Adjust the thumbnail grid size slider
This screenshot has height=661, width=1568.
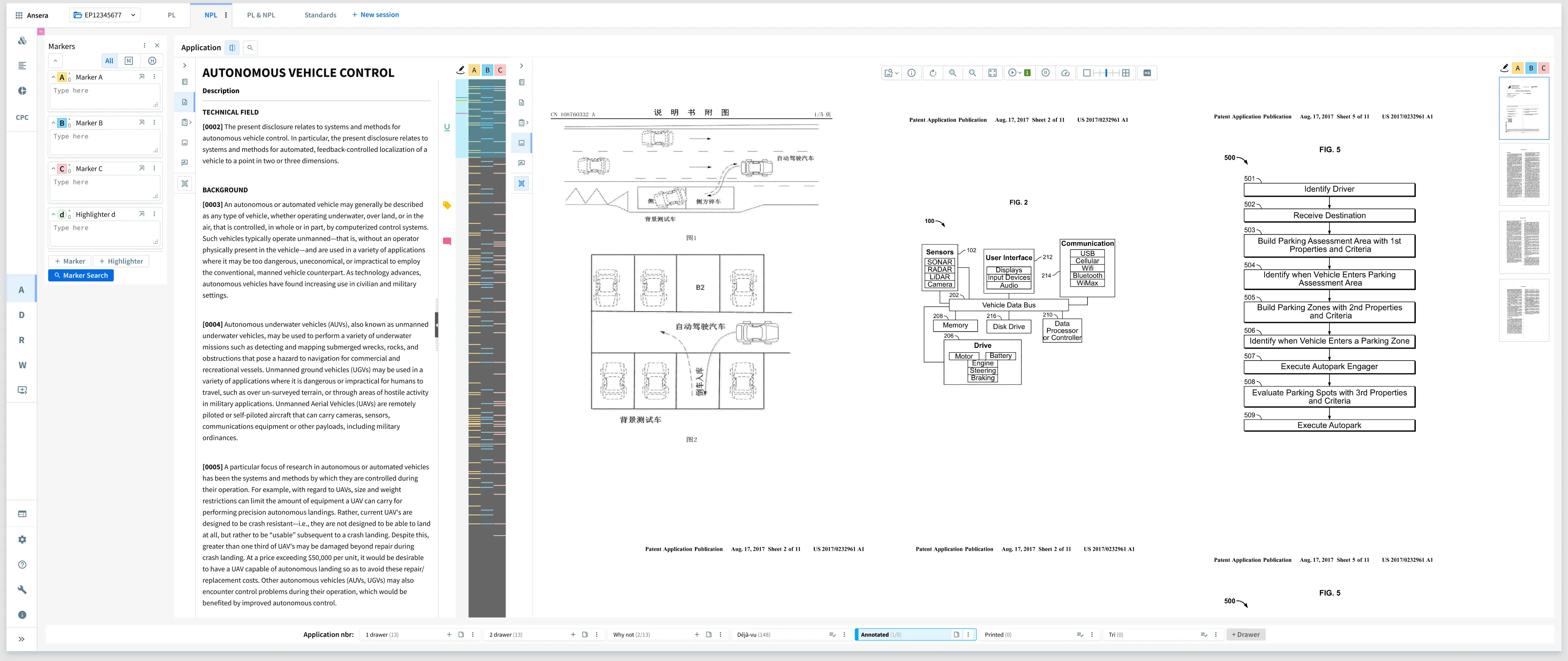tap(1107, 73)
